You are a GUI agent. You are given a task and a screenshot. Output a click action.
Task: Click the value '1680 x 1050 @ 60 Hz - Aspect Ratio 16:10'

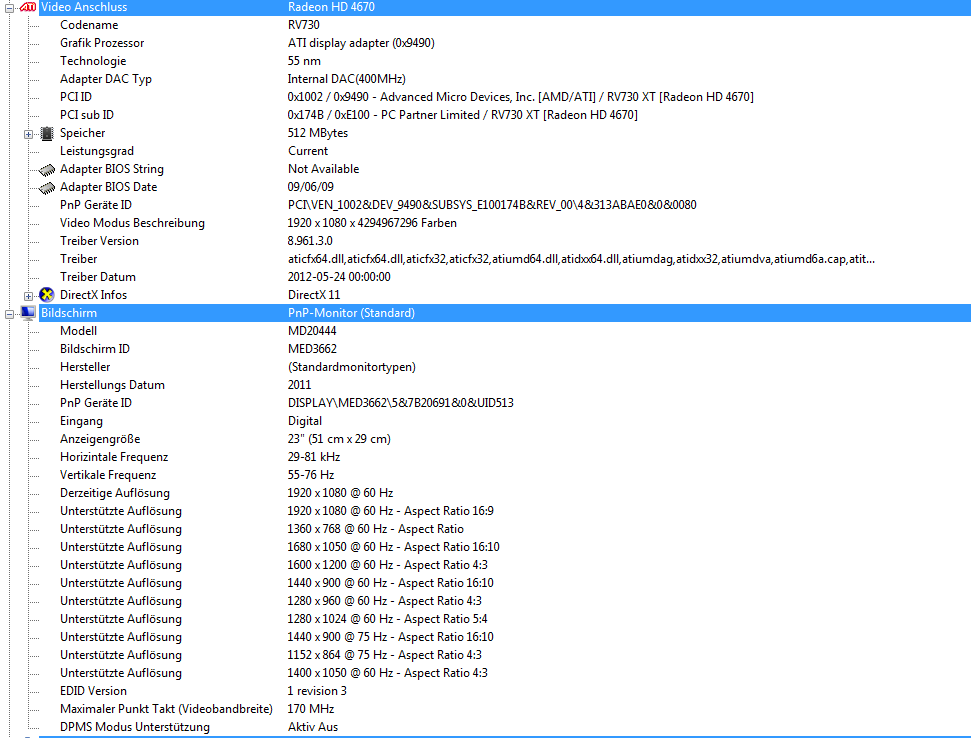click(x=394, y=547)
